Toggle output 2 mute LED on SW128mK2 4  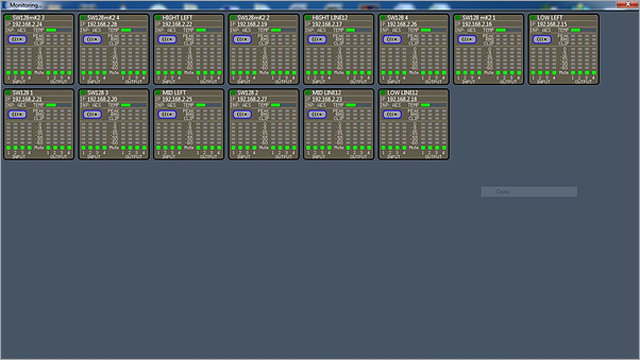point(130,73)
